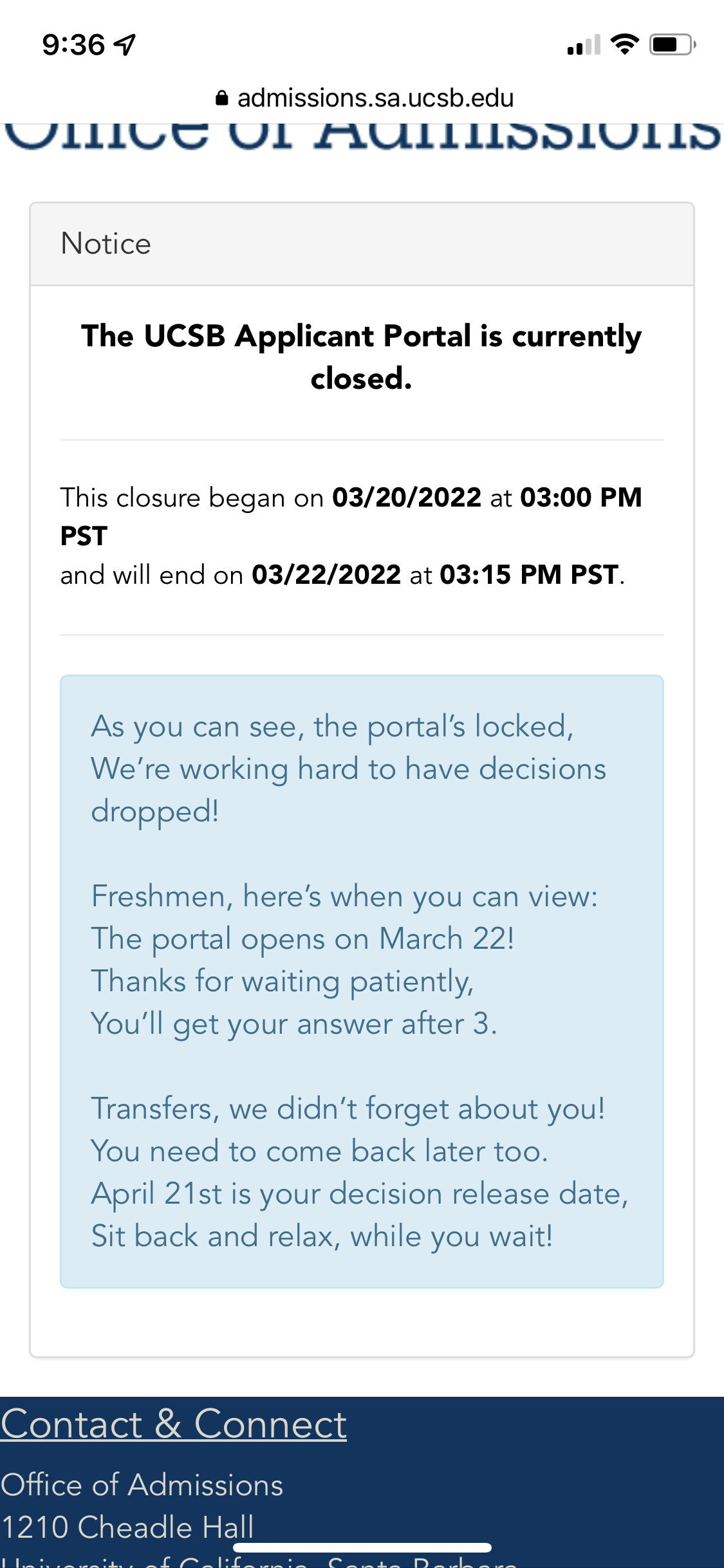Screen dimensions: 724x1568
Task: Tap the 'As you can see, the portal's locked' line
Action: coord(332,727)
